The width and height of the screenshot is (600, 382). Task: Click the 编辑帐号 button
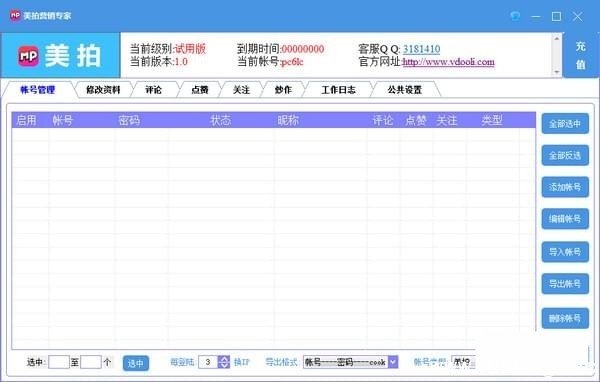pos(565,219)
